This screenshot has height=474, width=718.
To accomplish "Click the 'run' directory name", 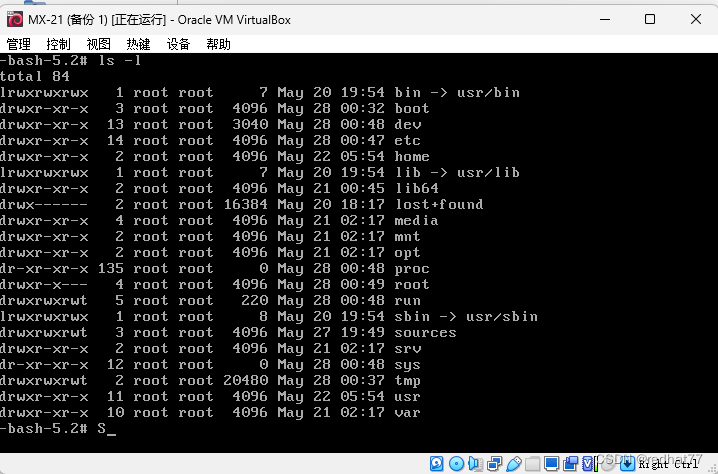I will tap(408, 301).
